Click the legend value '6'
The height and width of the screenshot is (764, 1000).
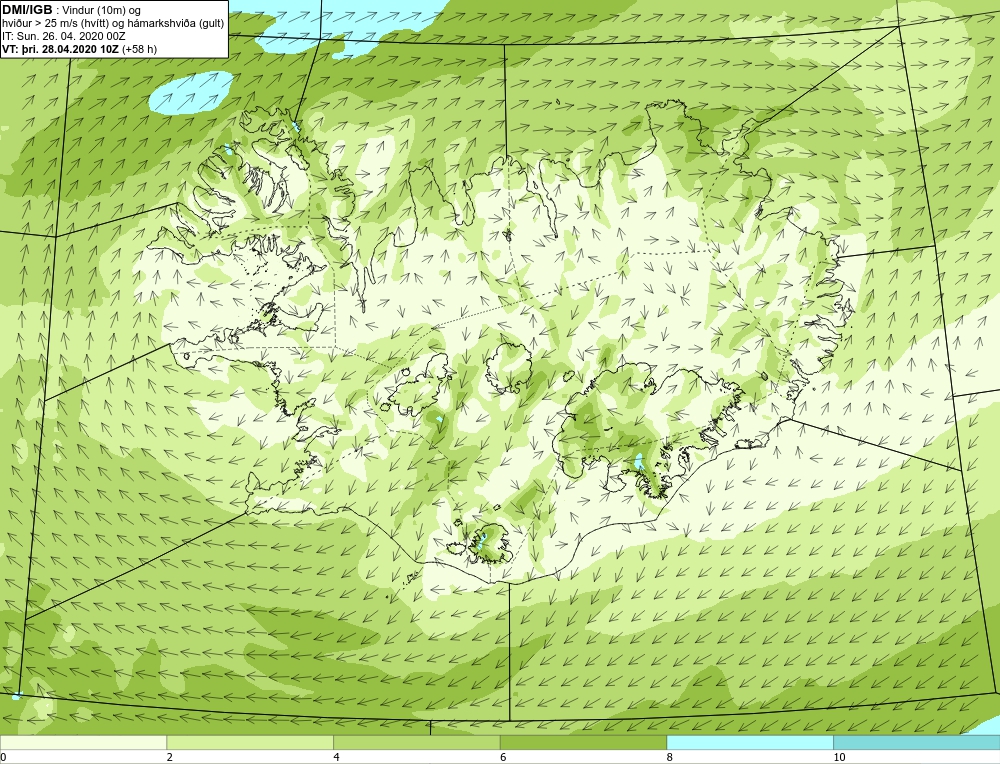click(503, 758)
